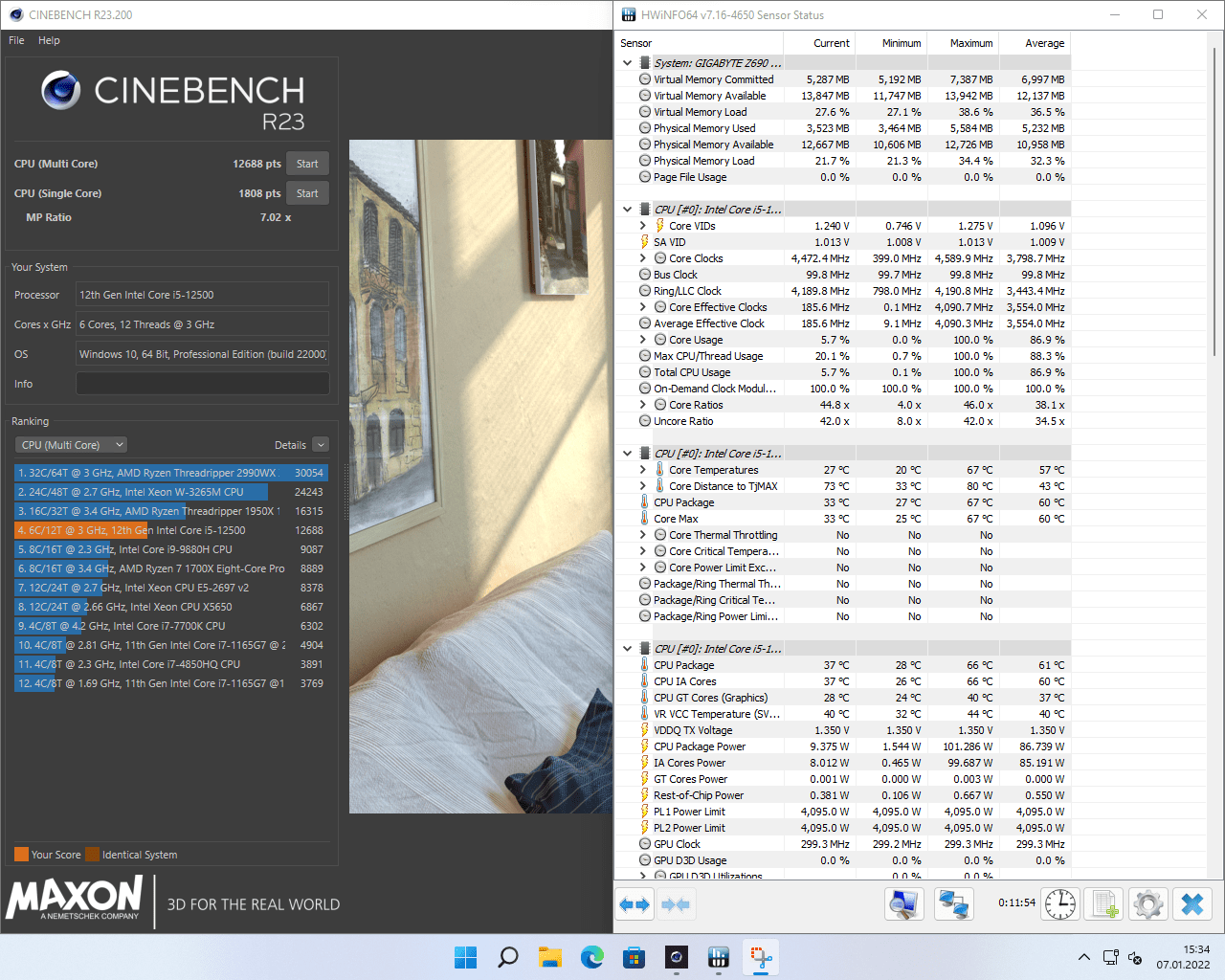Image resolution: width=1225 pixels, height=980 pixels.
Task: Click CPU Package Power lightning icon
Action: click(x=645, y=746)
